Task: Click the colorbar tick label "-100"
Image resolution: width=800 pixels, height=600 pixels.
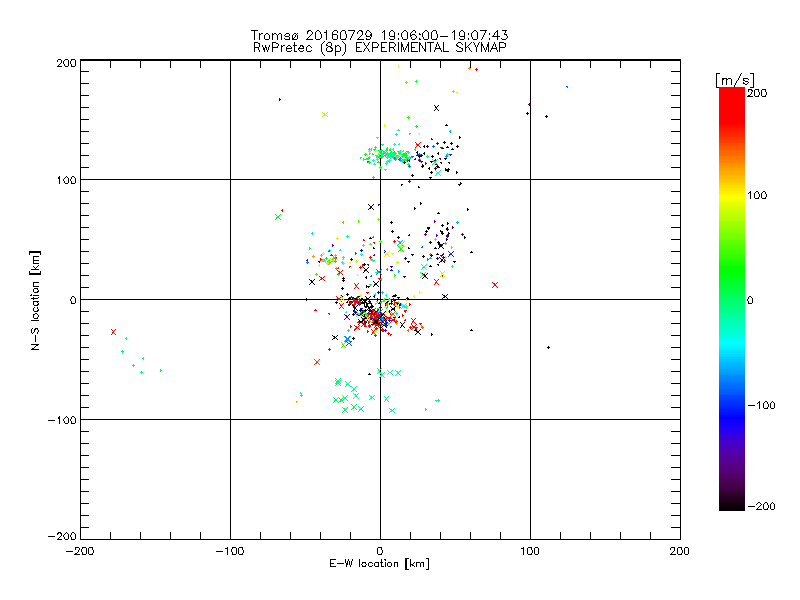Action: (761, 406)
